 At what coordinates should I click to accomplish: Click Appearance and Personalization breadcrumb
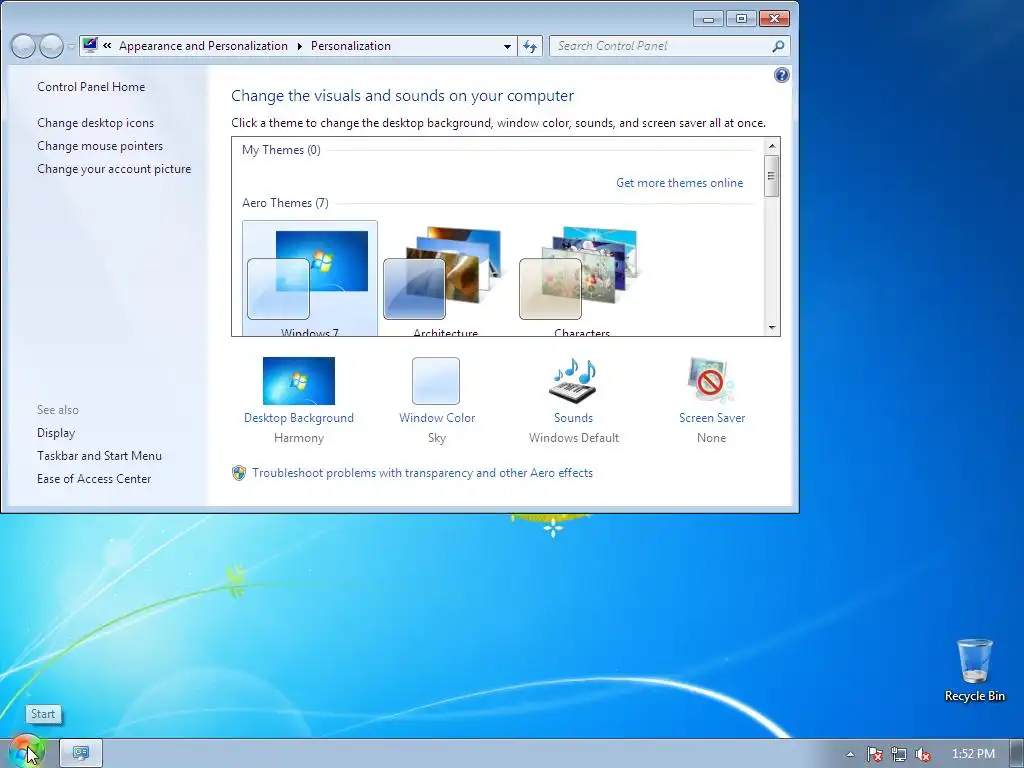tap(203, 46)
